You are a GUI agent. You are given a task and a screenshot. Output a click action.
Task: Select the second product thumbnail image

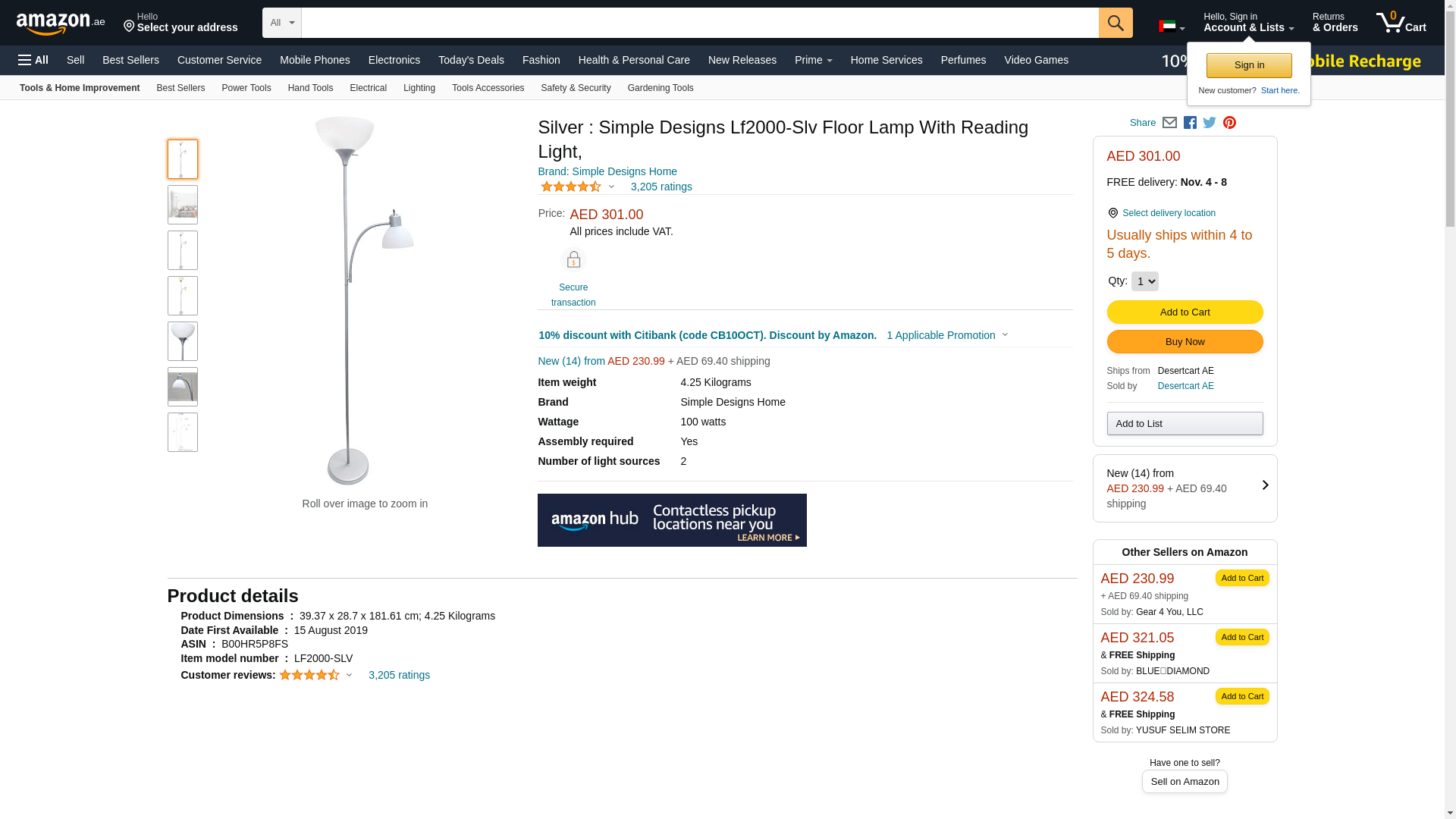tap(183, 205)
